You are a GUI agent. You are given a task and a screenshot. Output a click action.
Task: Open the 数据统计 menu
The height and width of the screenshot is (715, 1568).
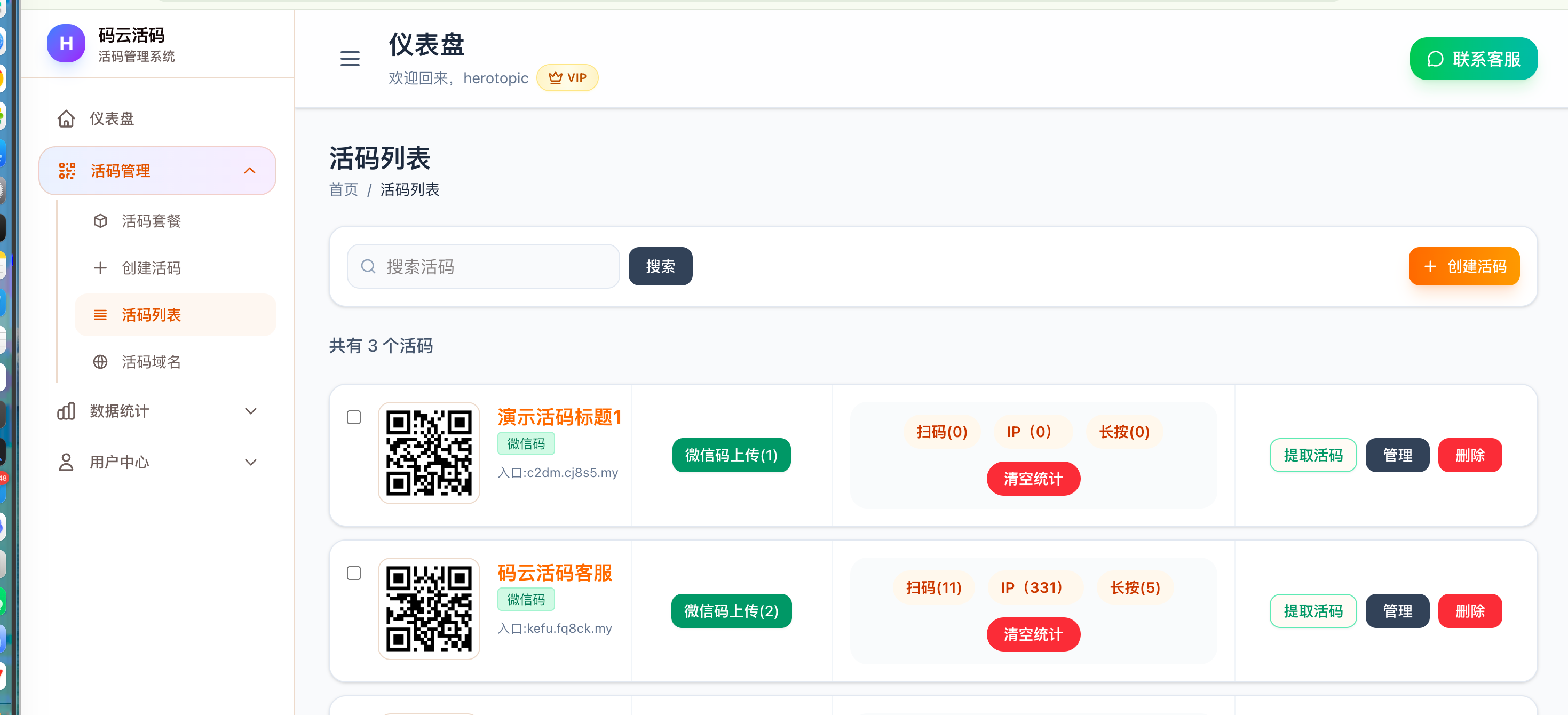(157, 411)
